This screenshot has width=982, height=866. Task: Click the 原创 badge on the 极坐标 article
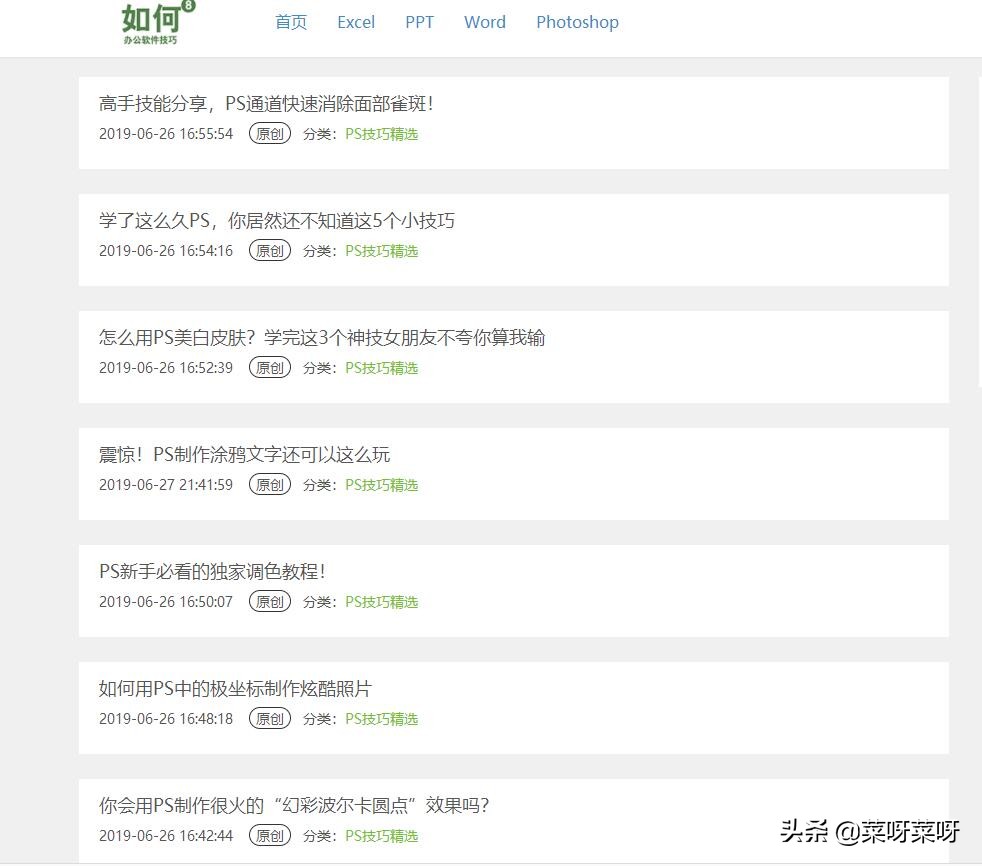pos(269,718)
